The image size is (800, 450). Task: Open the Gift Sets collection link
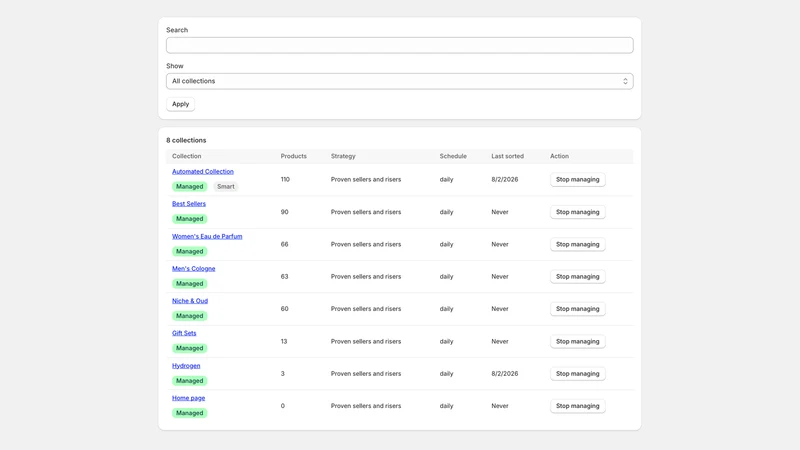184,333
